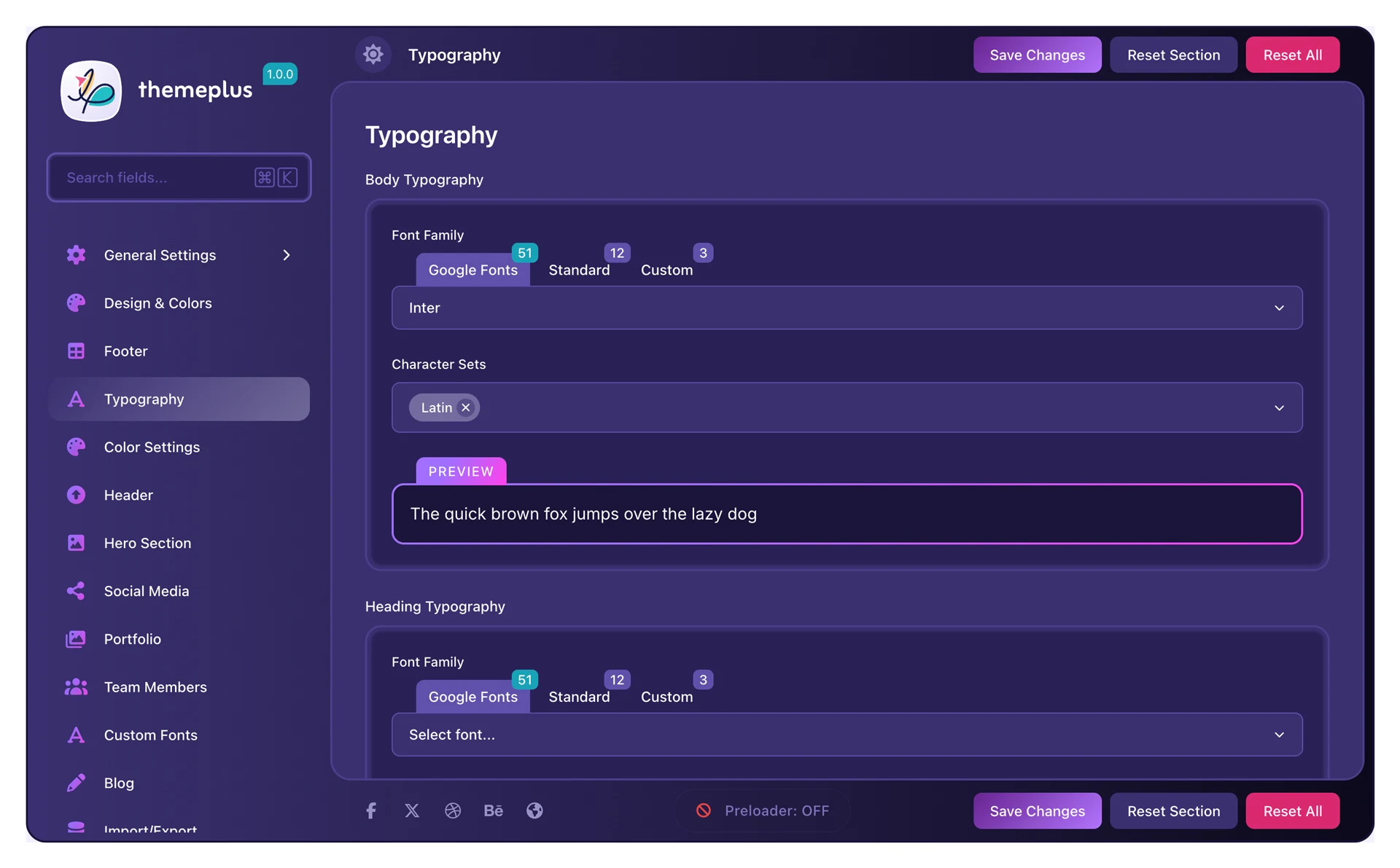Open Hero Section from the sidebar
Screen dimensions: 1400x868
(x=147, y=543)
